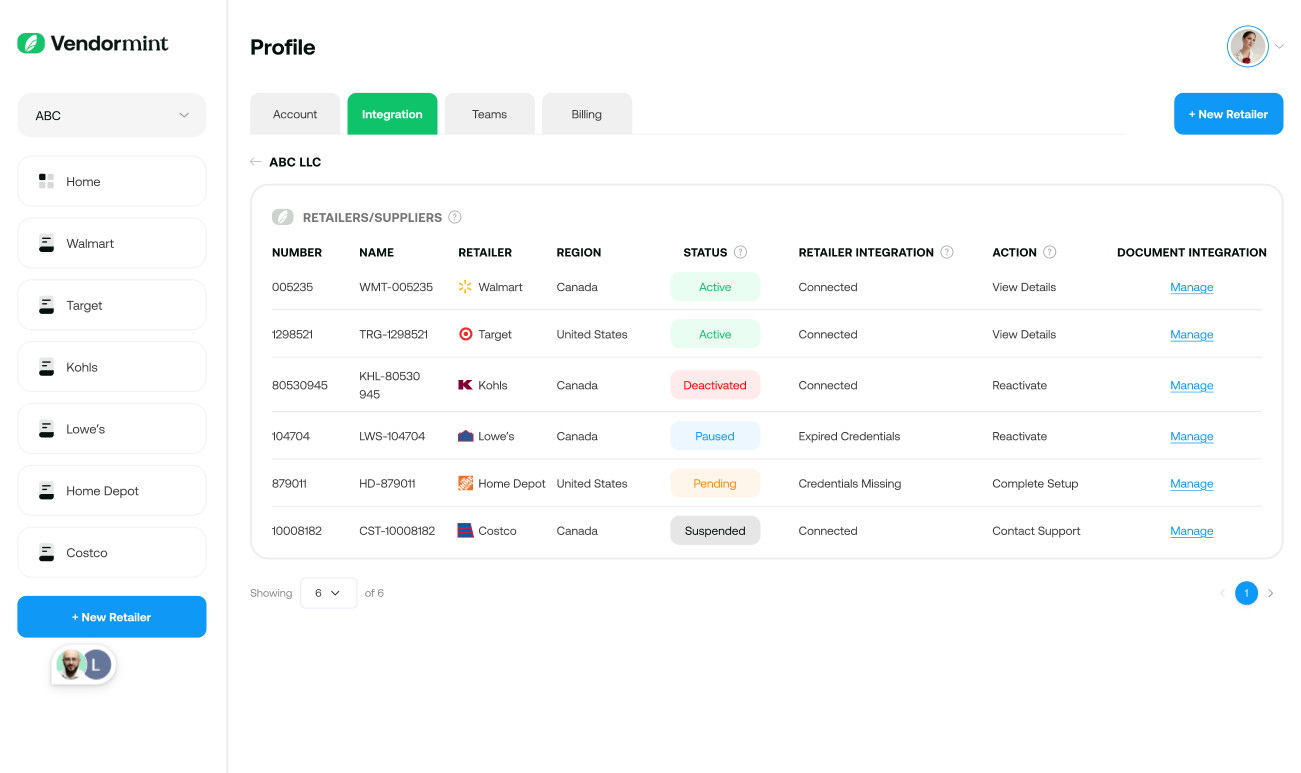Click the Home sidebar icon
Screen dimensions: 1301x773
tap(46, 181)
